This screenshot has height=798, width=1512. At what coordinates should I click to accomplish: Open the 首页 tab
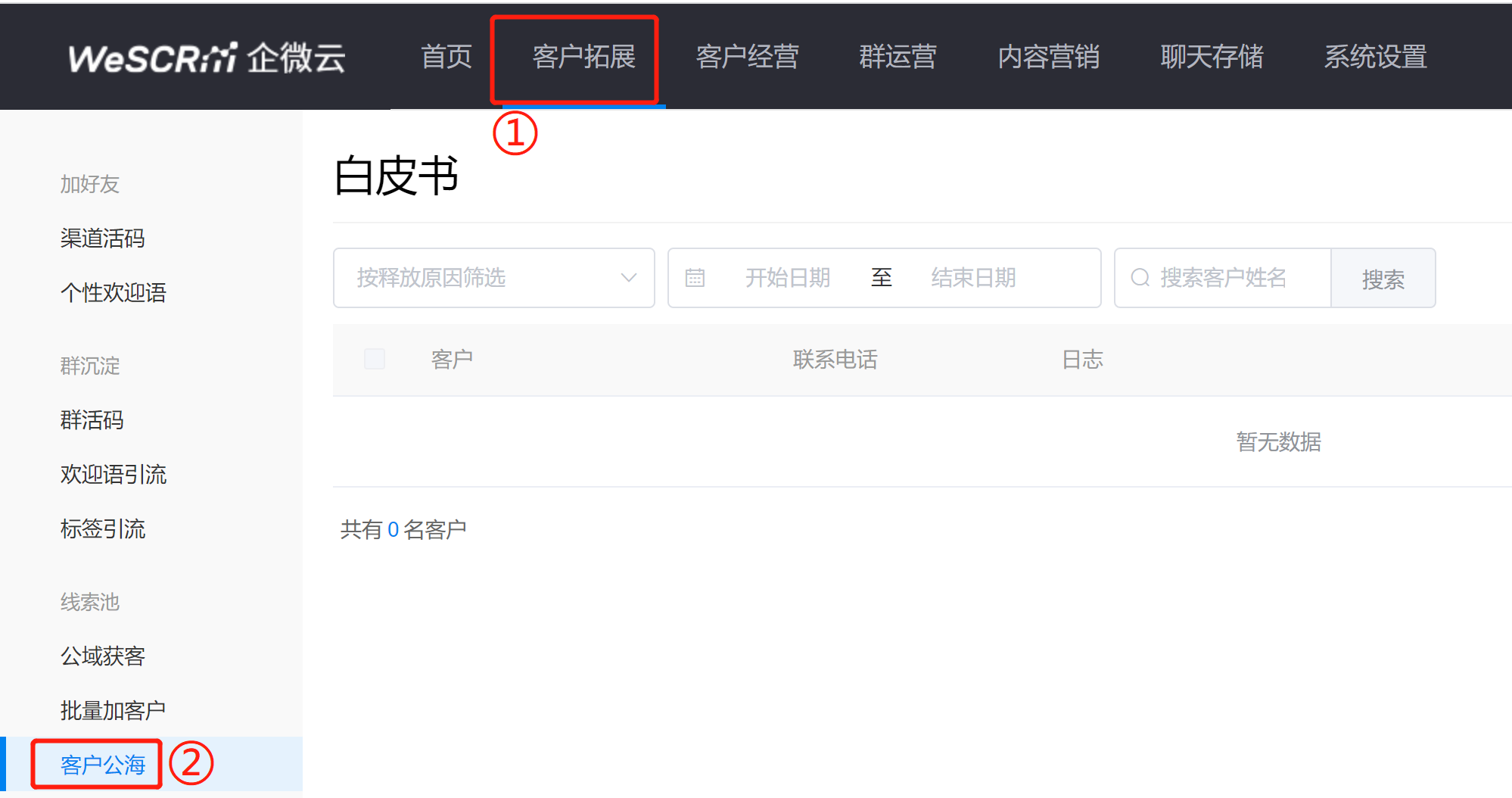click(x=446, y=57)
